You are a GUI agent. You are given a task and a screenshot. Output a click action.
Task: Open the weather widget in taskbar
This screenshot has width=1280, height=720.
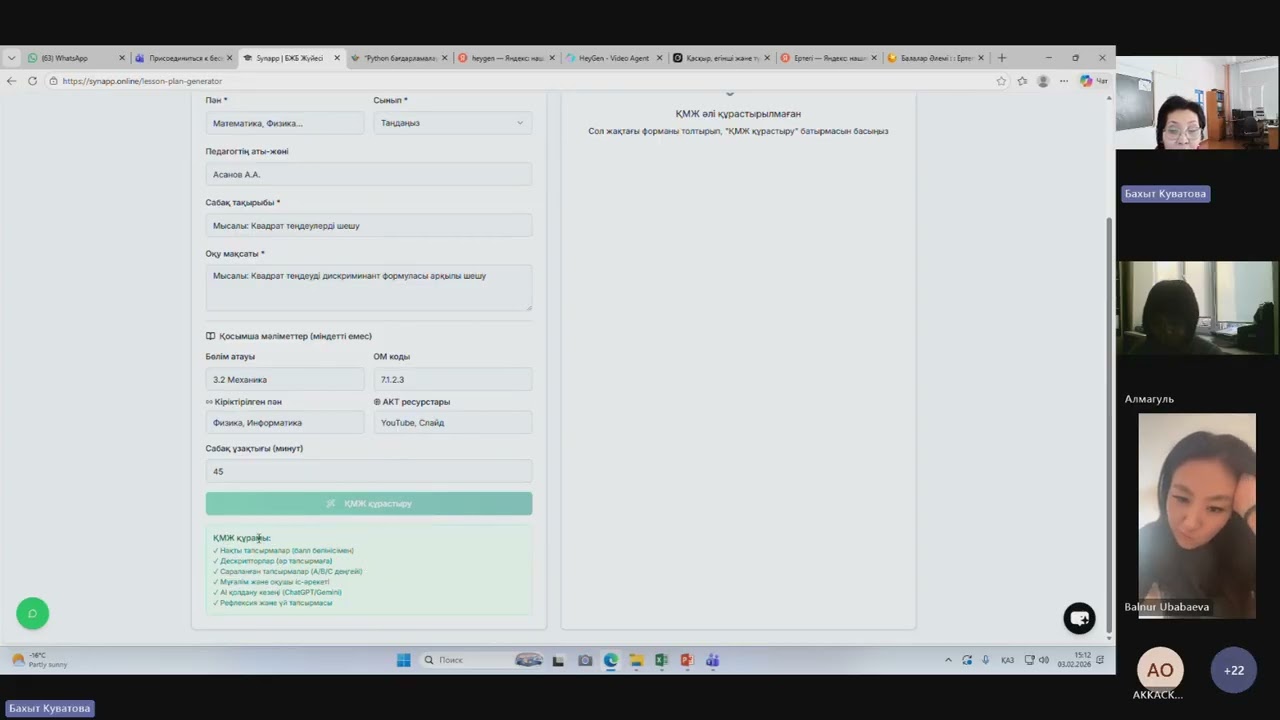point(40,660)
